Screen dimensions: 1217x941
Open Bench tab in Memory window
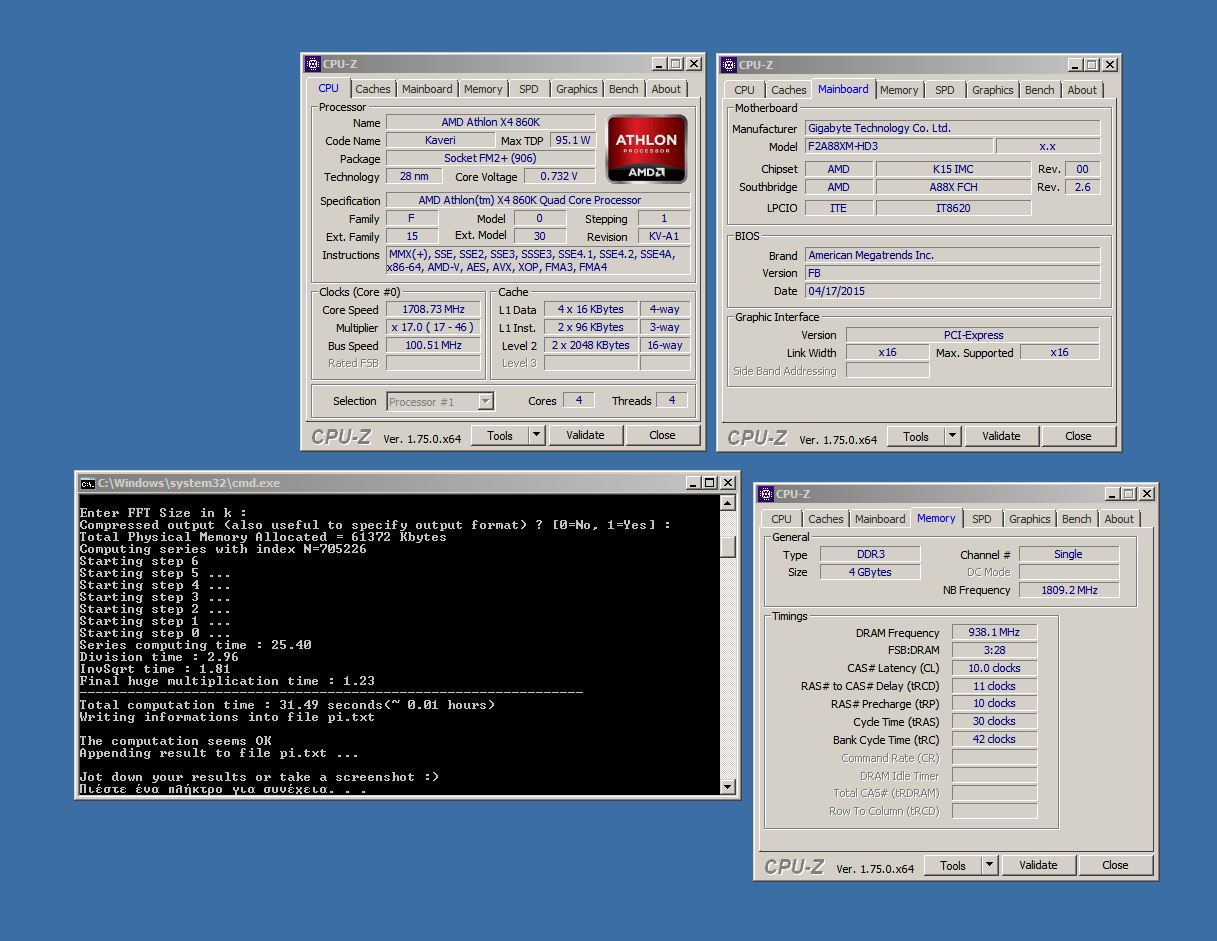1077,519
